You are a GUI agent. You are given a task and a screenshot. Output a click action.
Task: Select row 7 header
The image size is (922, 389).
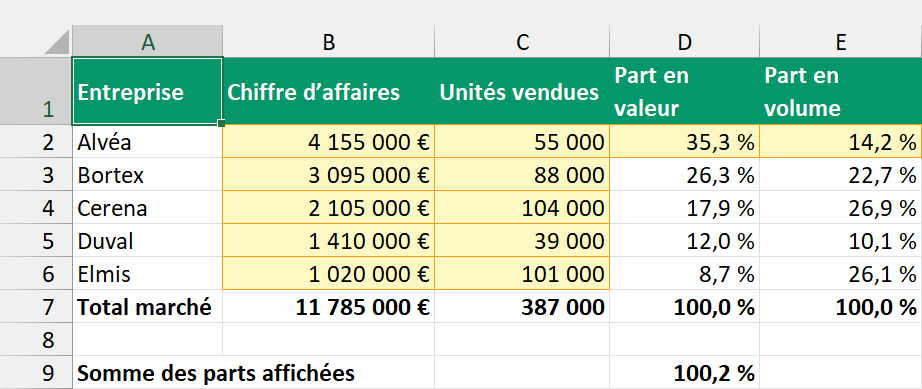36,306
